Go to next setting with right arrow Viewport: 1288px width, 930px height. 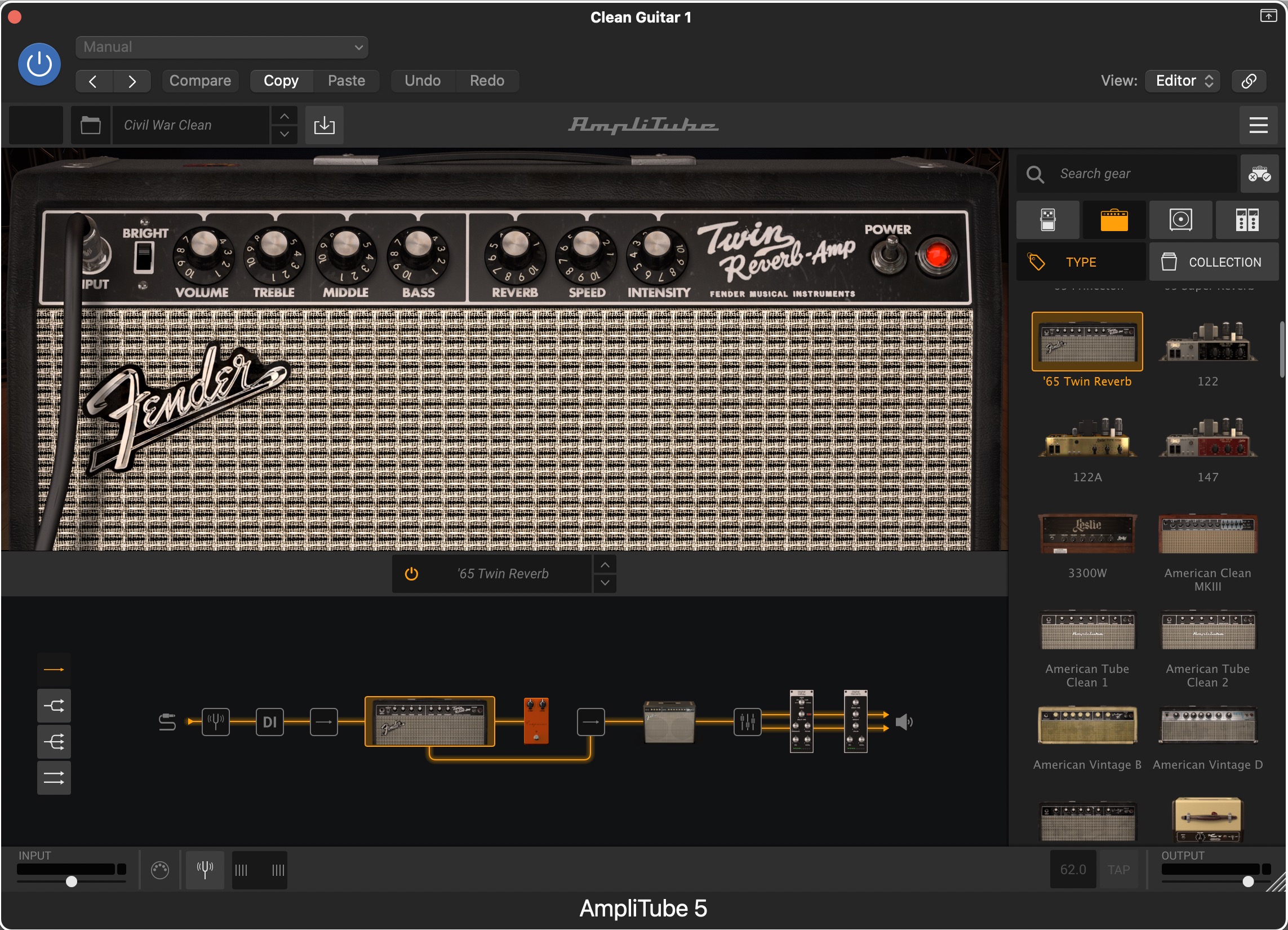132,81
